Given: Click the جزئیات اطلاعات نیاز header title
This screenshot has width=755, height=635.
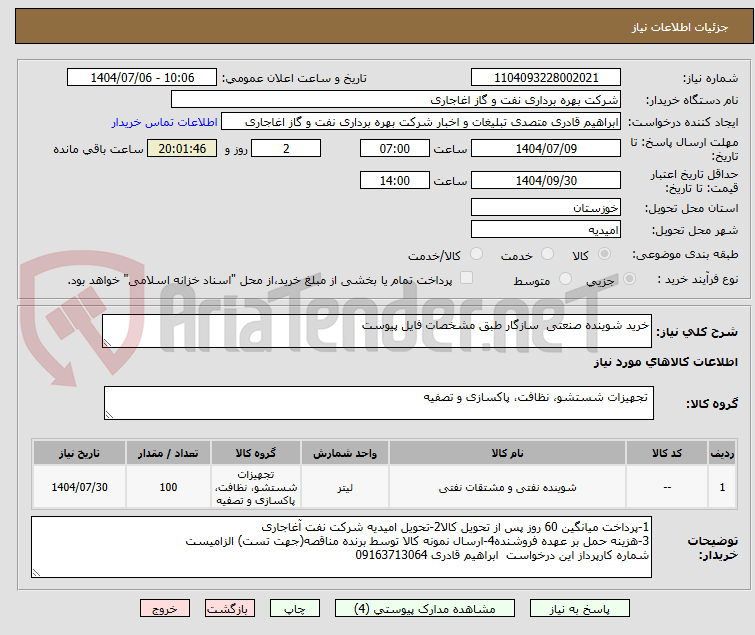Looking at the screenshot, I should [x=679, y=27].
